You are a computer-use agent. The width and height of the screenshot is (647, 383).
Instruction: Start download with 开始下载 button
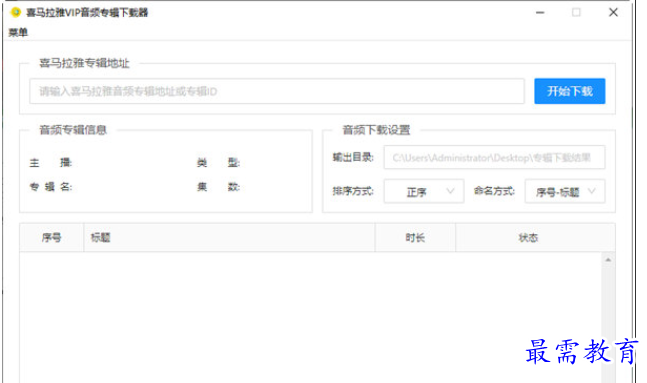click(569, 91)
